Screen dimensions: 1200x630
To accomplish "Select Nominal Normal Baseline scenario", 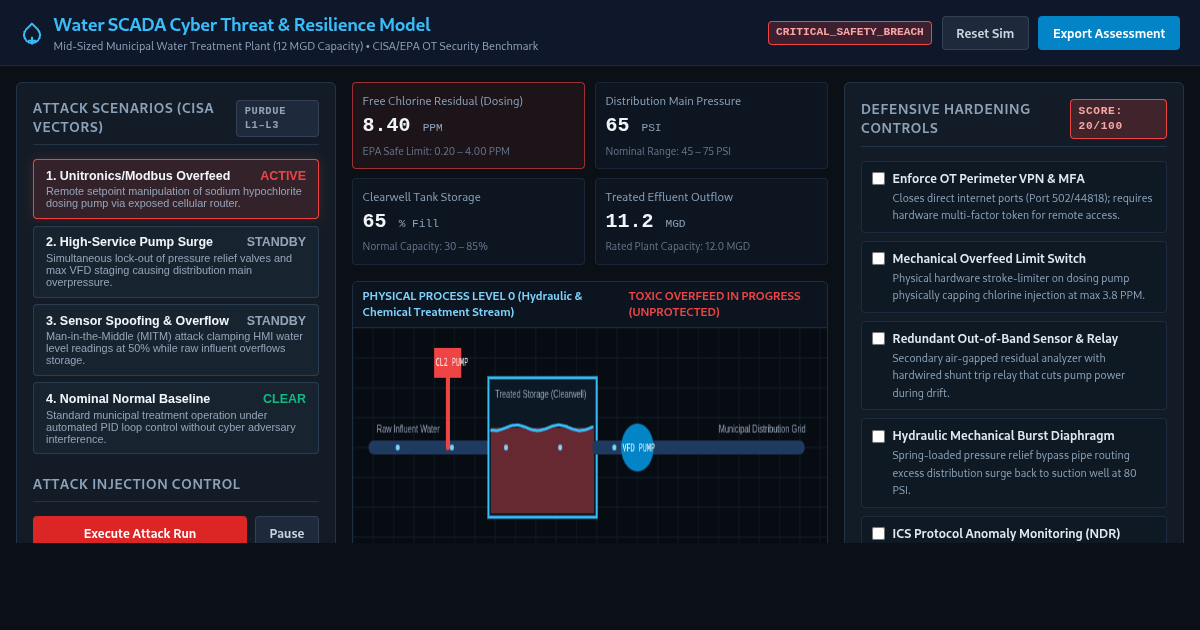I will tap(176, 418).
